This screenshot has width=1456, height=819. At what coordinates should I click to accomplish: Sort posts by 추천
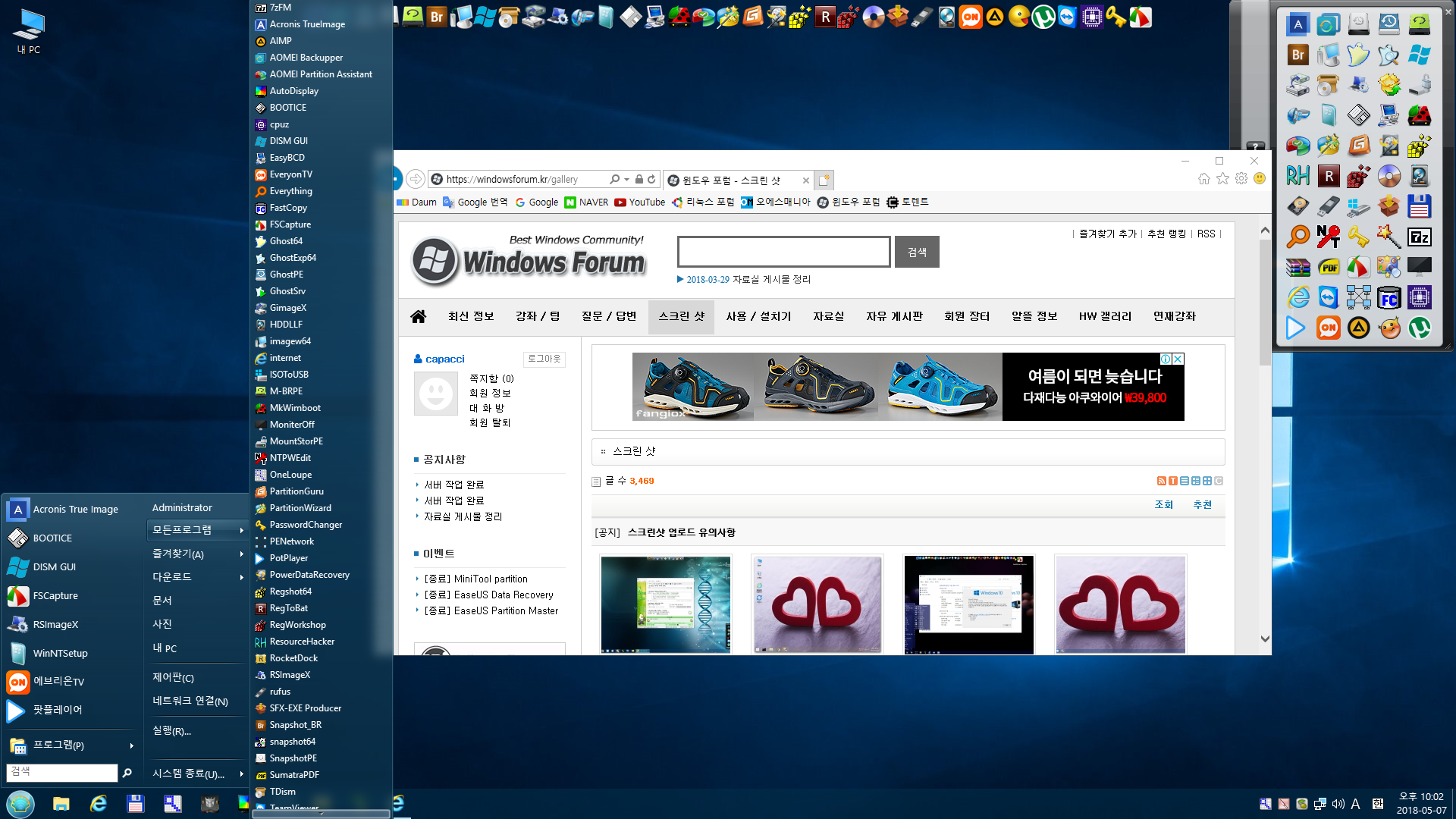click(x=1202, y=504)
